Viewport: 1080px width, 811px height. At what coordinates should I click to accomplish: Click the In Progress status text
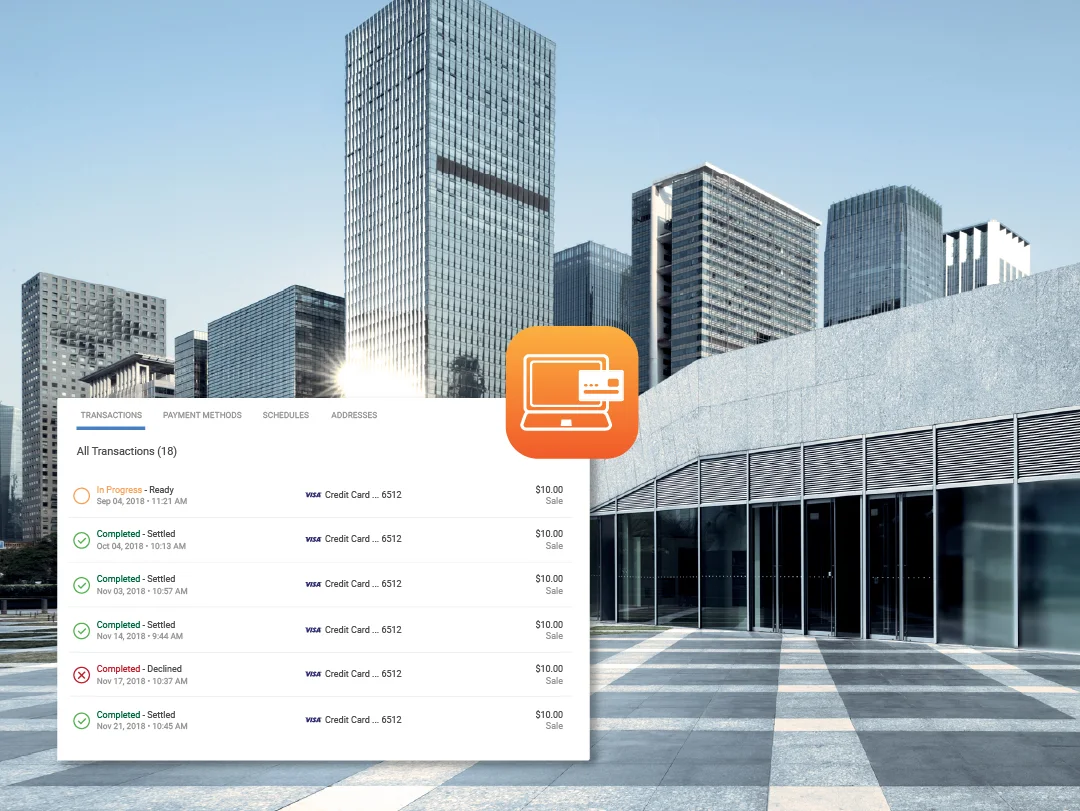[x=121, y=489]
